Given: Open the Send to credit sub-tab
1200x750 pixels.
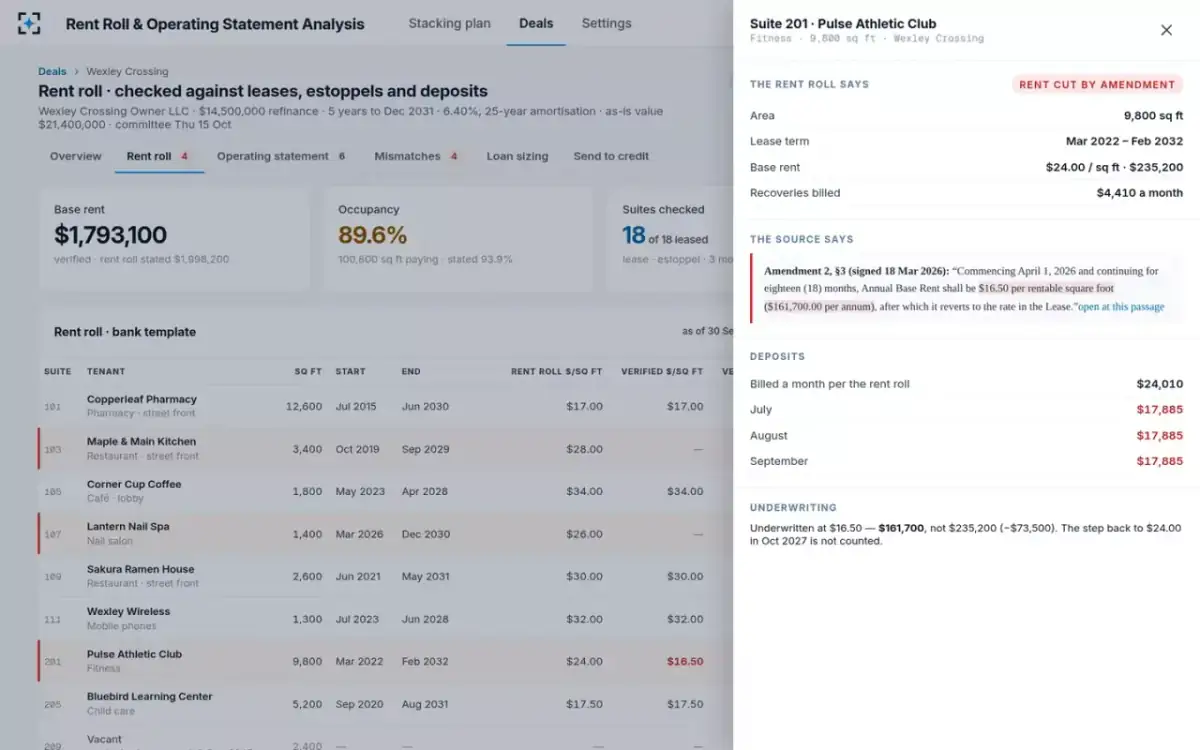Looking at the screenshot, I should tap(611, 156).
